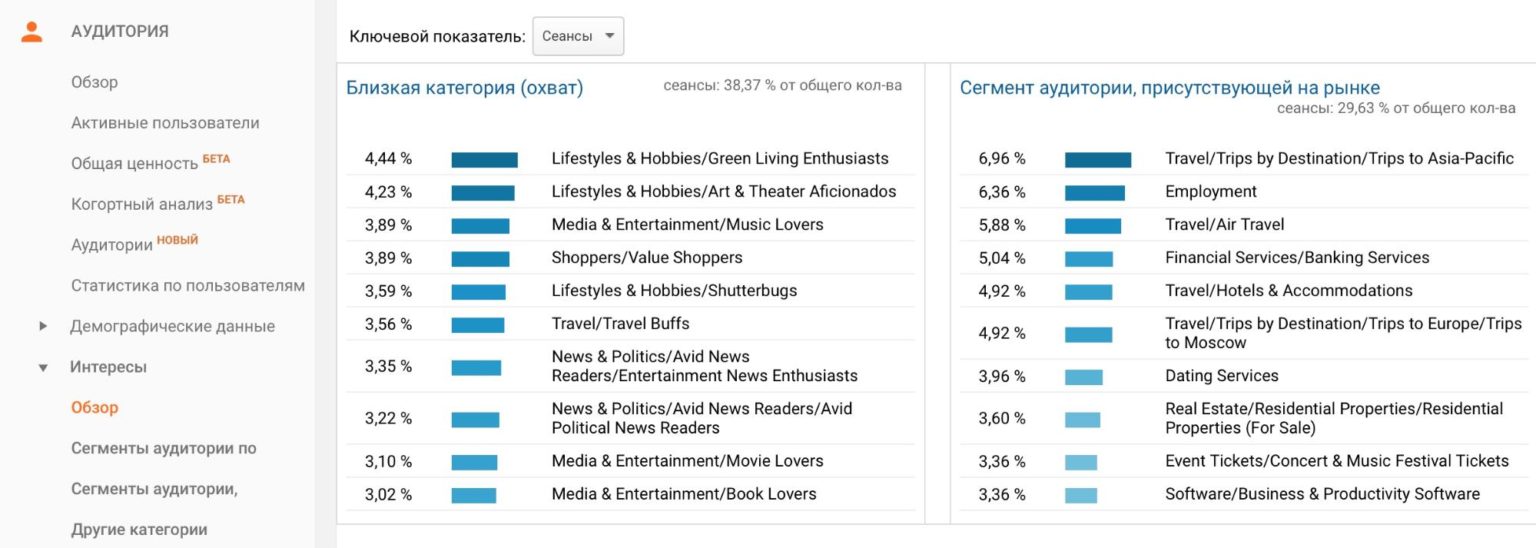1536x548 pixels.
Task: Click Сегмент аудитории, присутствующей на рынке link
Action: tap(1169, 88)
